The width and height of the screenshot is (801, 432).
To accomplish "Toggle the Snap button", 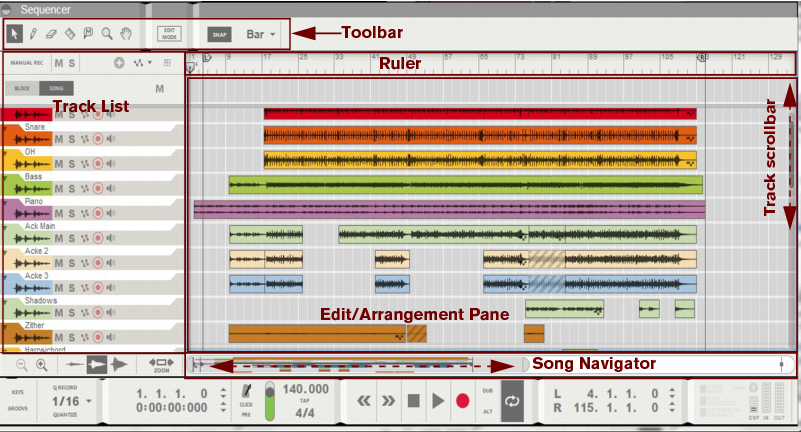I will 219,34.
